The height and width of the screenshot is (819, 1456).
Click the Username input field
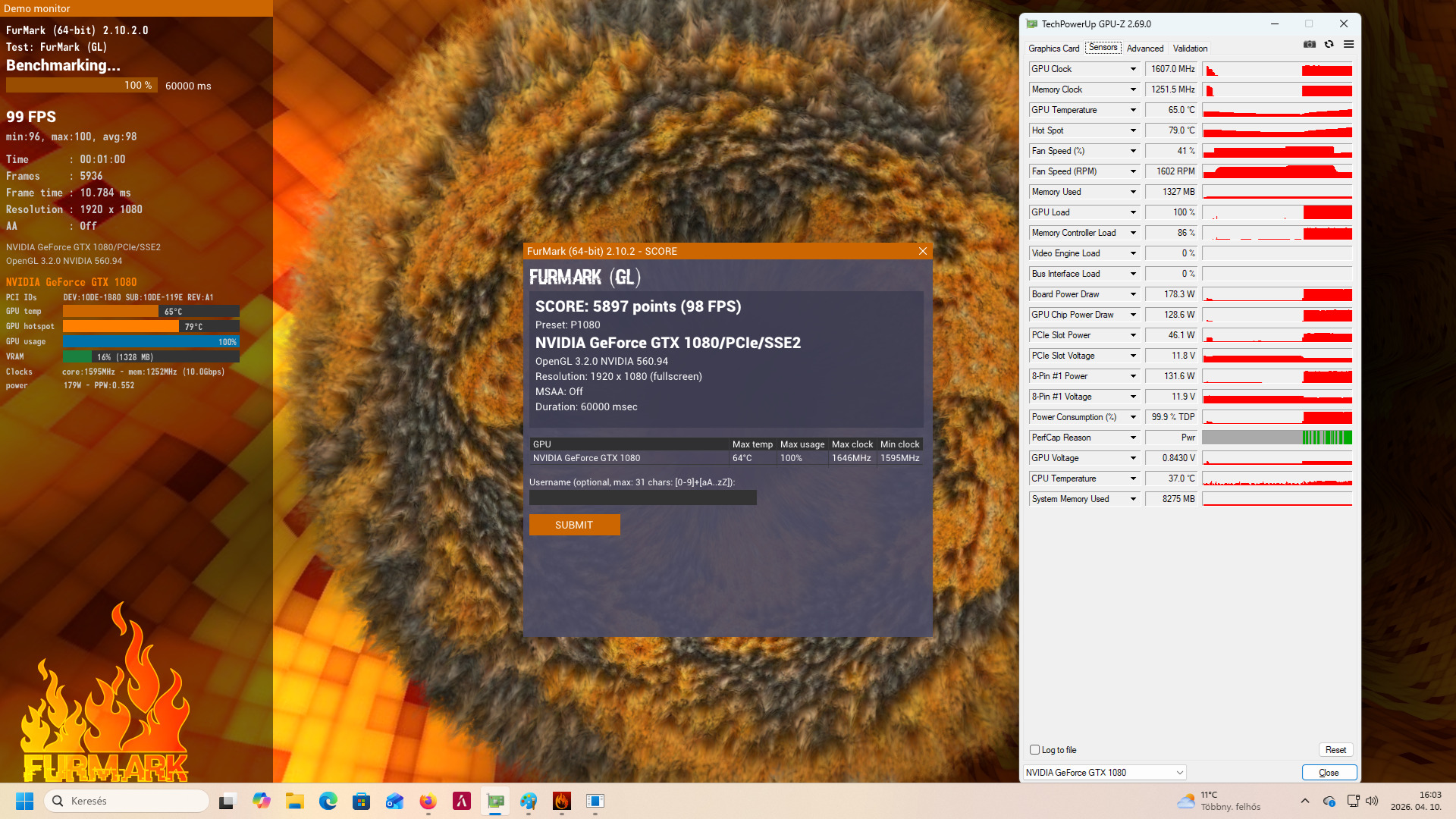642,497
